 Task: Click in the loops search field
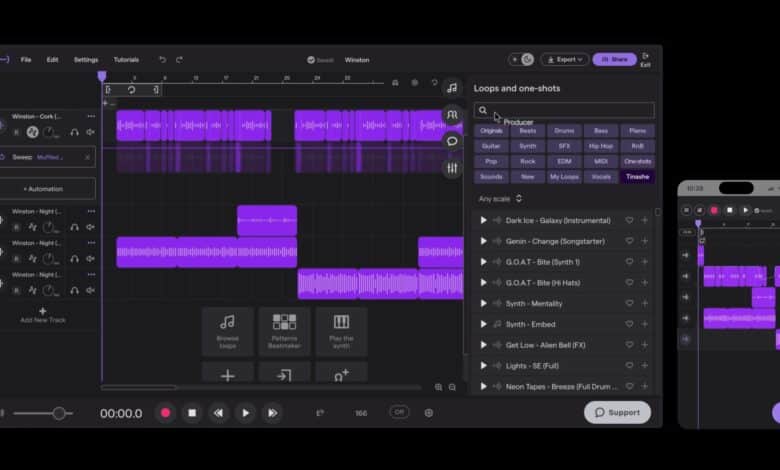pyautogui.click(x=564, y=110)
